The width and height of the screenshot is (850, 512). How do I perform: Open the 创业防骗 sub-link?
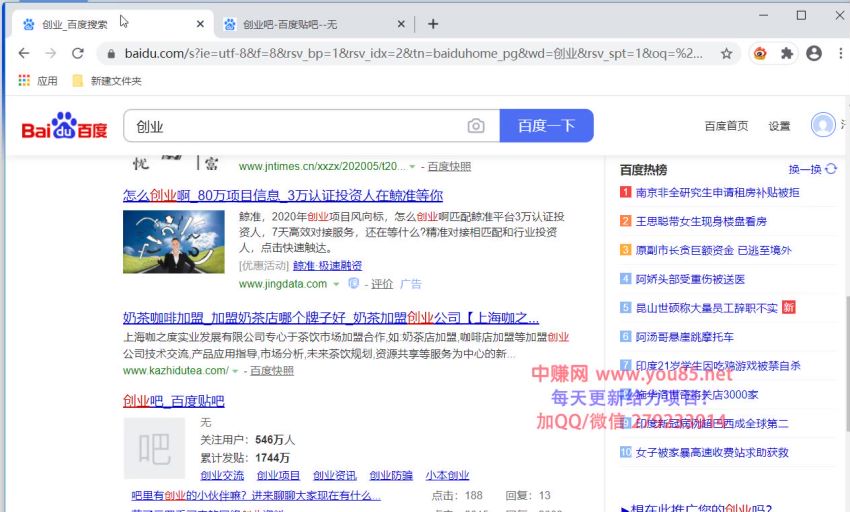click(391, 475)
